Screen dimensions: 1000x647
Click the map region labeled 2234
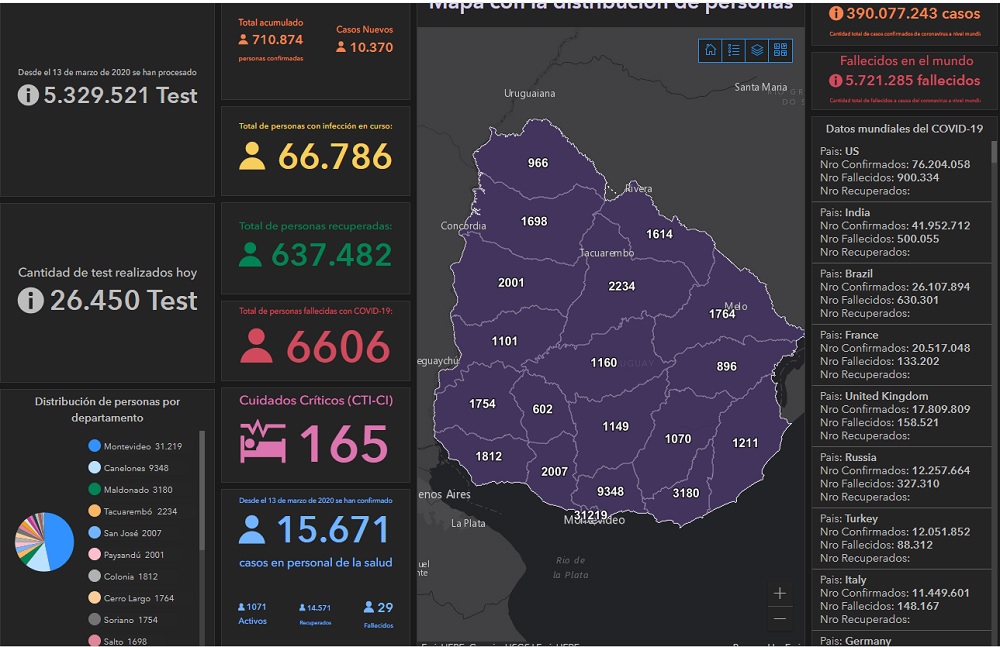621,286
